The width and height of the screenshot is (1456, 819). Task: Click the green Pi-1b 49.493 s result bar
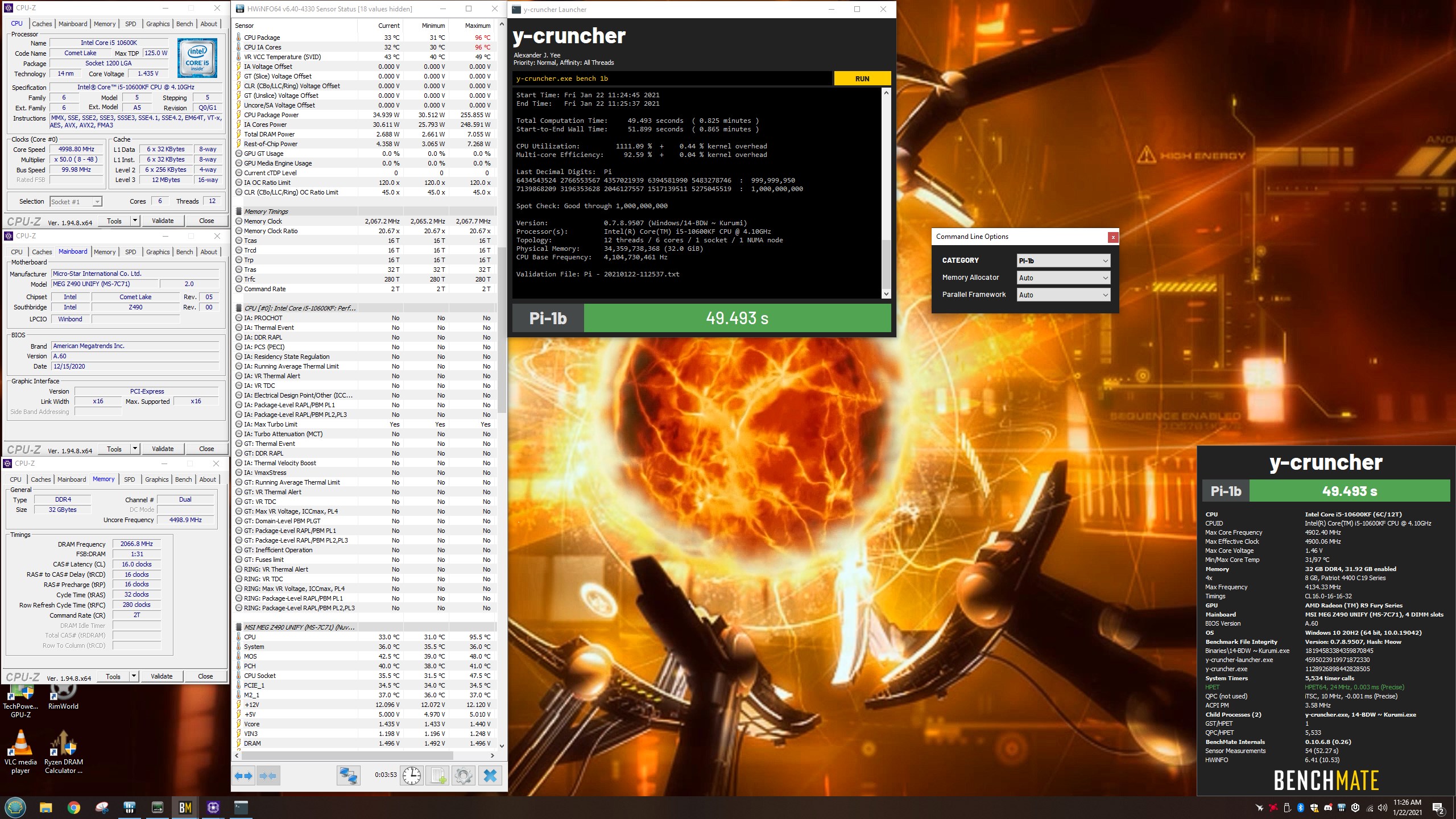click(x=737, y=318)
